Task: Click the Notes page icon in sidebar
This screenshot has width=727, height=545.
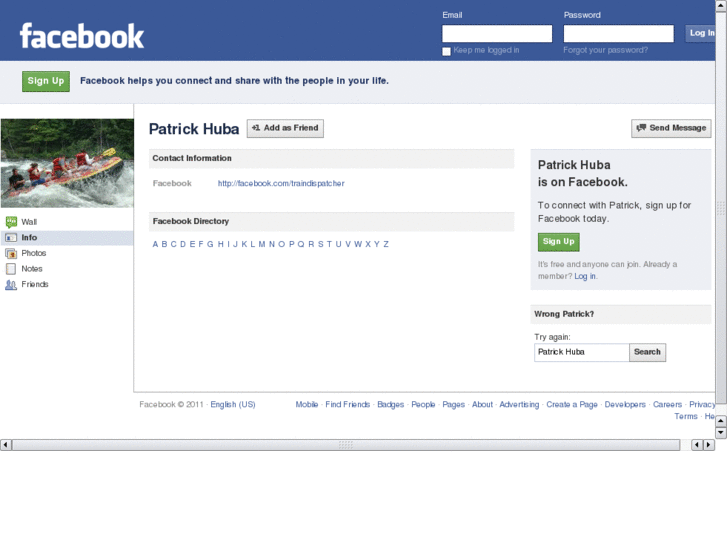Action: [x=11, y=269]
